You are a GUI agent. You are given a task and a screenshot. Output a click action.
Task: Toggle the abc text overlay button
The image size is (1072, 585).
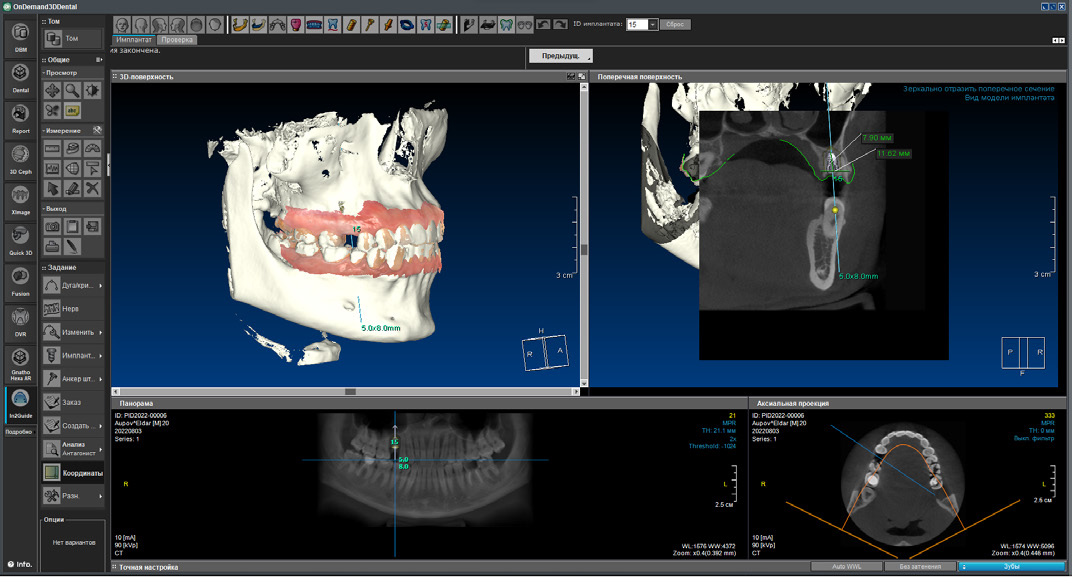click(x=72, y=110)
